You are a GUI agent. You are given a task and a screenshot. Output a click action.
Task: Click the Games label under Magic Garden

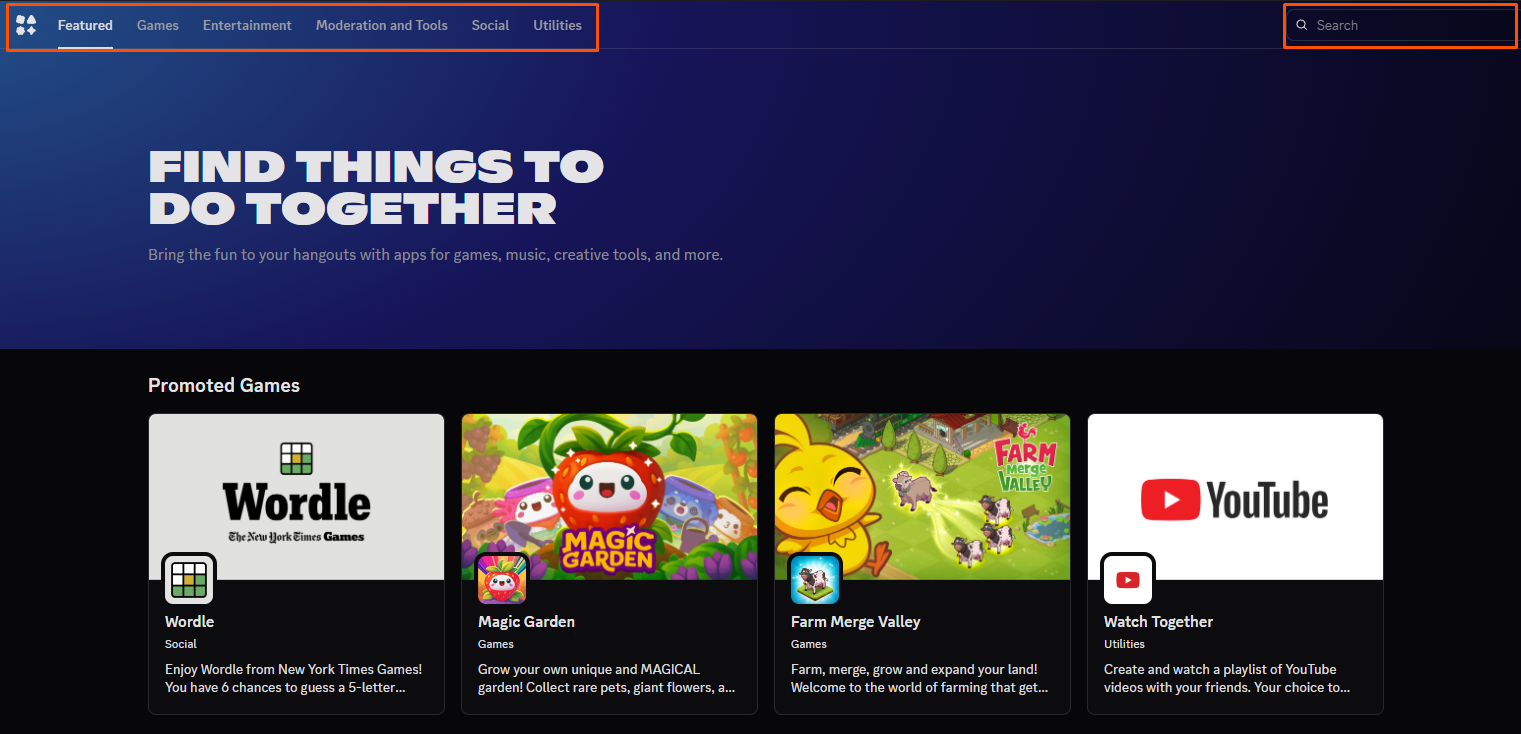click(496, 644)
